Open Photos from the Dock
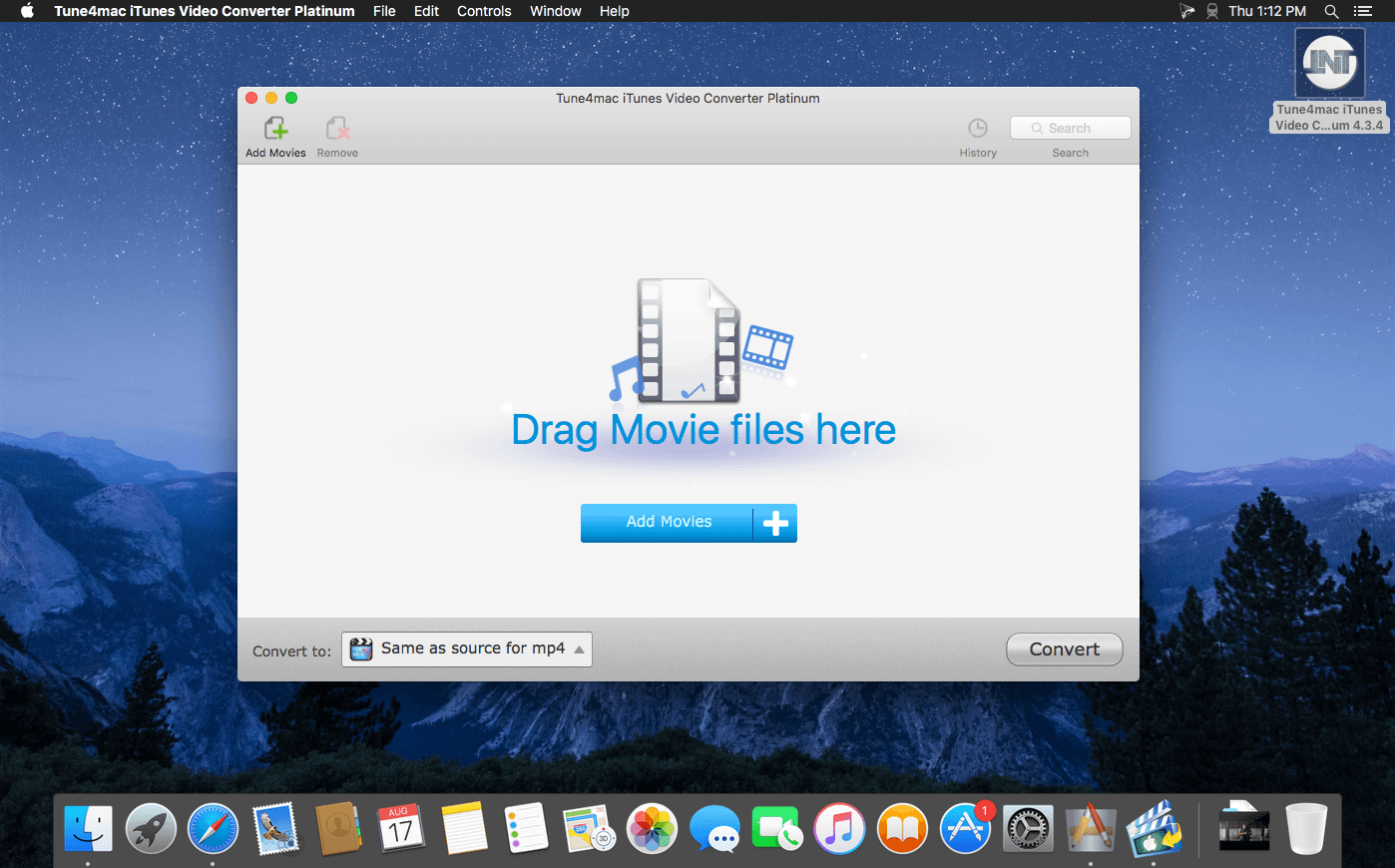 [x=652, y=829]
